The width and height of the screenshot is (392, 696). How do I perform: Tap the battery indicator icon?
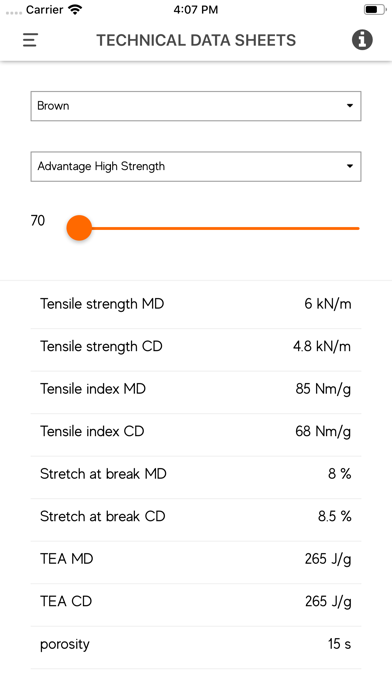pyautogui.click(x=375, y=10)
